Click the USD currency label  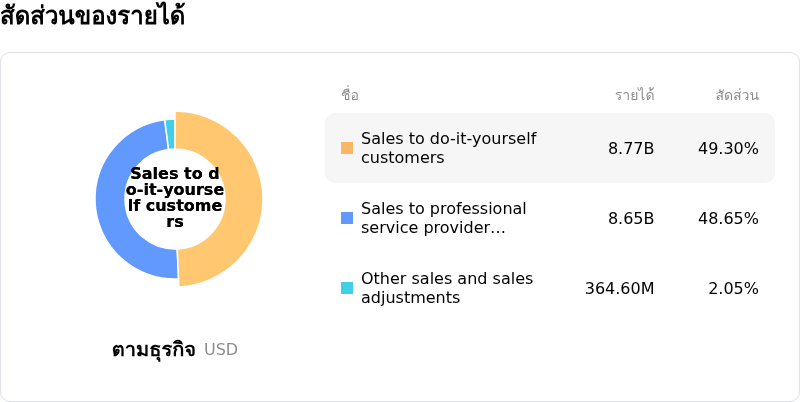(221, 350)
